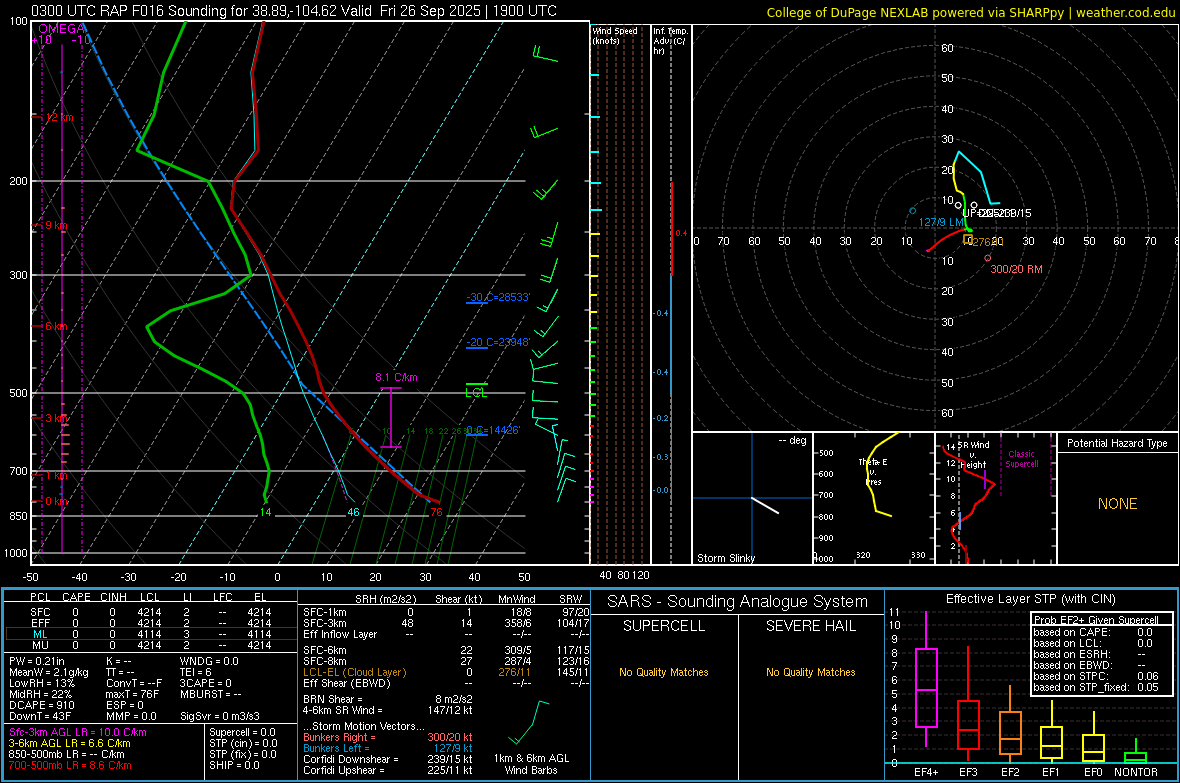Click the PW = 0.21in value
The height and width of the screenshot is (783, 1180).
pos(37,661)
